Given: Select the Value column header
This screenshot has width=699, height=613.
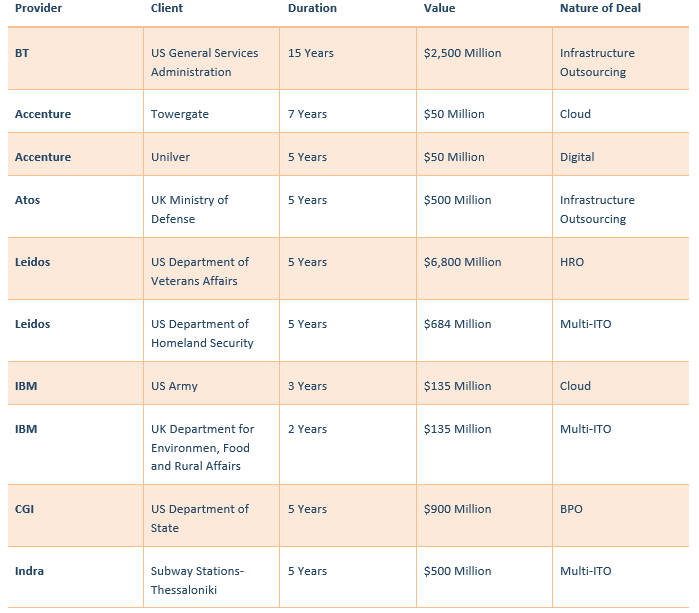Looking at the screenshot, I should [x=439, y=8].
